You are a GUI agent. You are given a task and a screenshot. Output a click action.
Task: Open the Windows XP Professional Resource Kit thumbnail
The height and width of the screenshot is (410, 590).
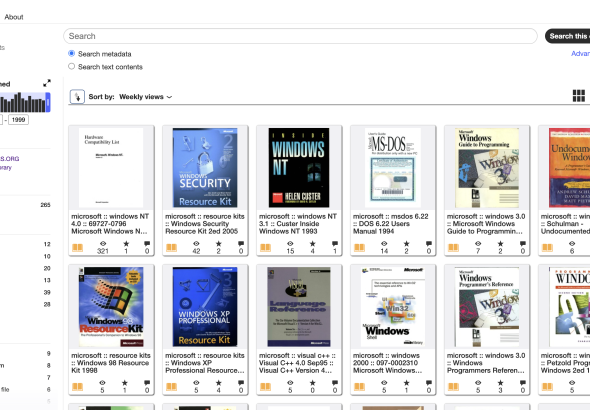pos(205,307)
